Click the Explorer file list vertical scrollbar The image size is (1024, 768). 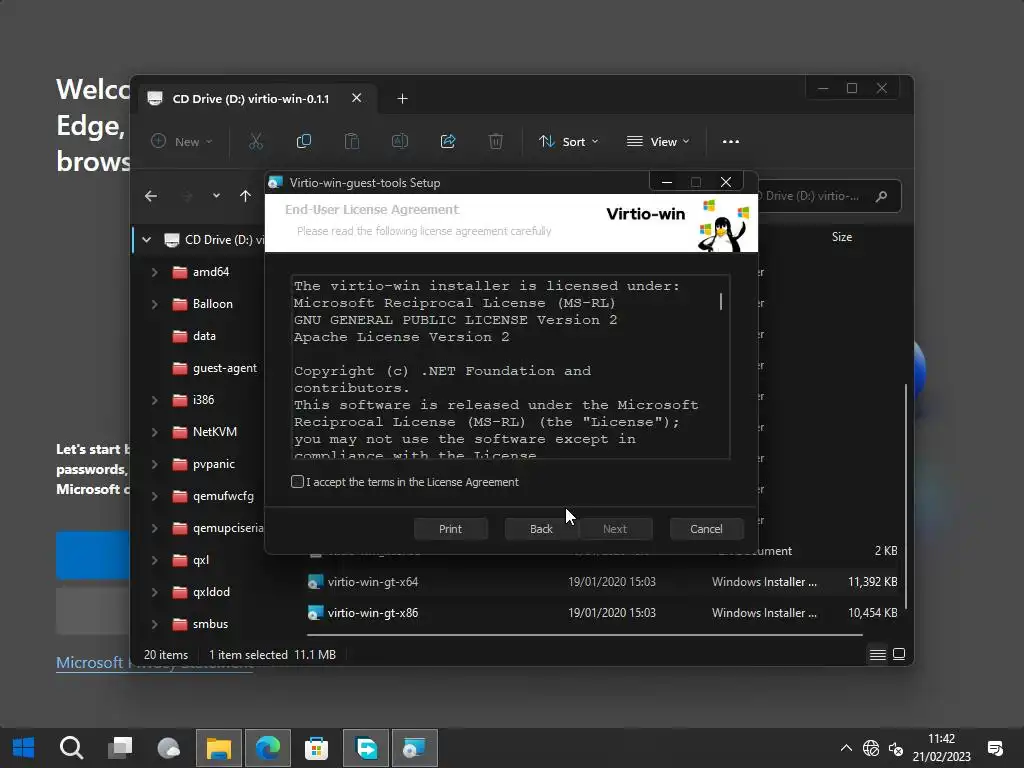[906, 496]
